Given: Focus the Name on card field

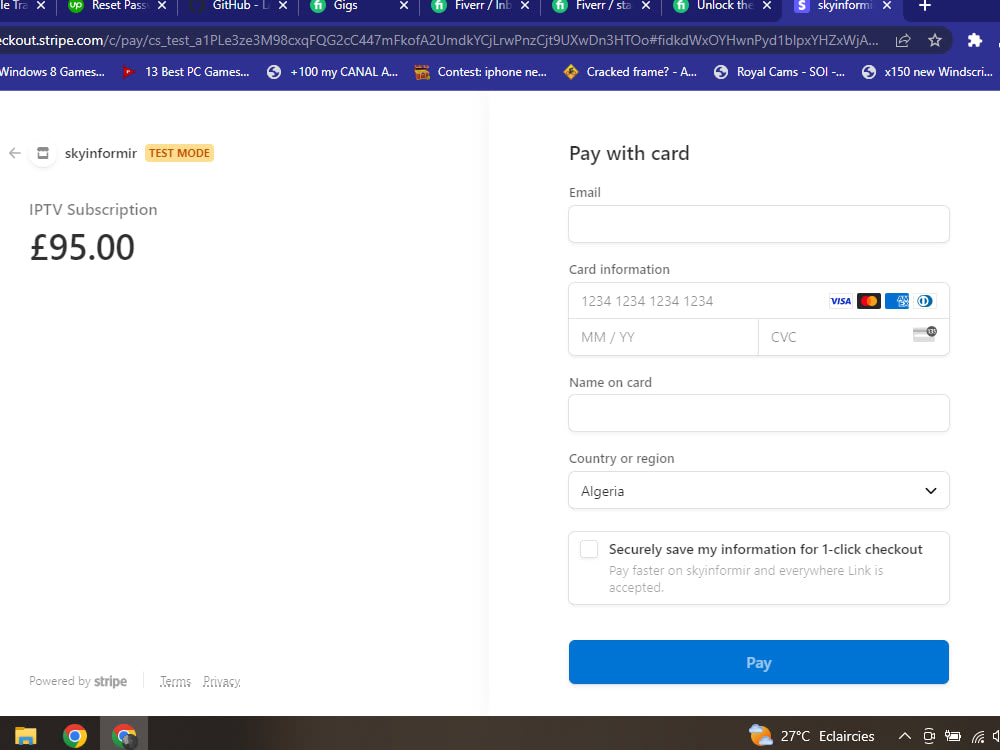Looking at the screenshot, I should (x=758, y=413).
